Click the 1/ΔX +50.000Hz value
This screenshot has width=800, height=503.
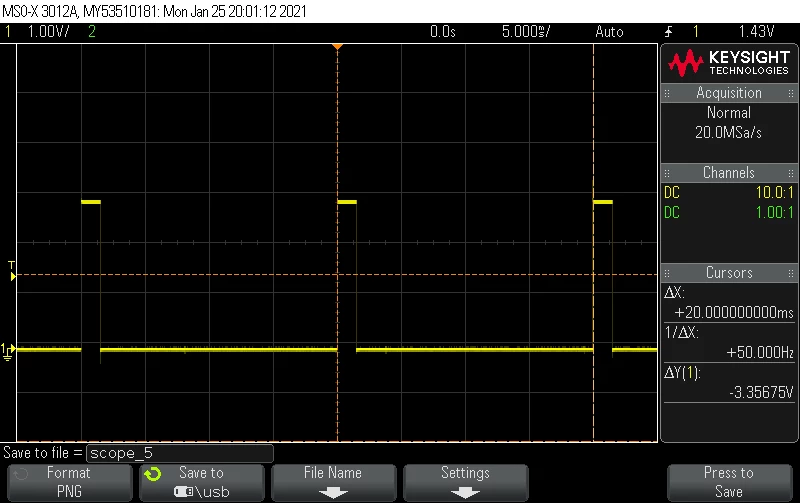click(760, 353)
